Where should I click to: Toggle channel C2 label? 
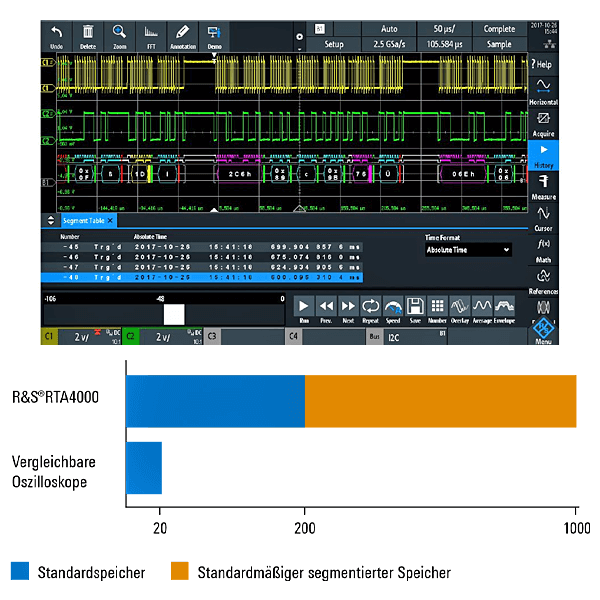(x=131, y=336)
